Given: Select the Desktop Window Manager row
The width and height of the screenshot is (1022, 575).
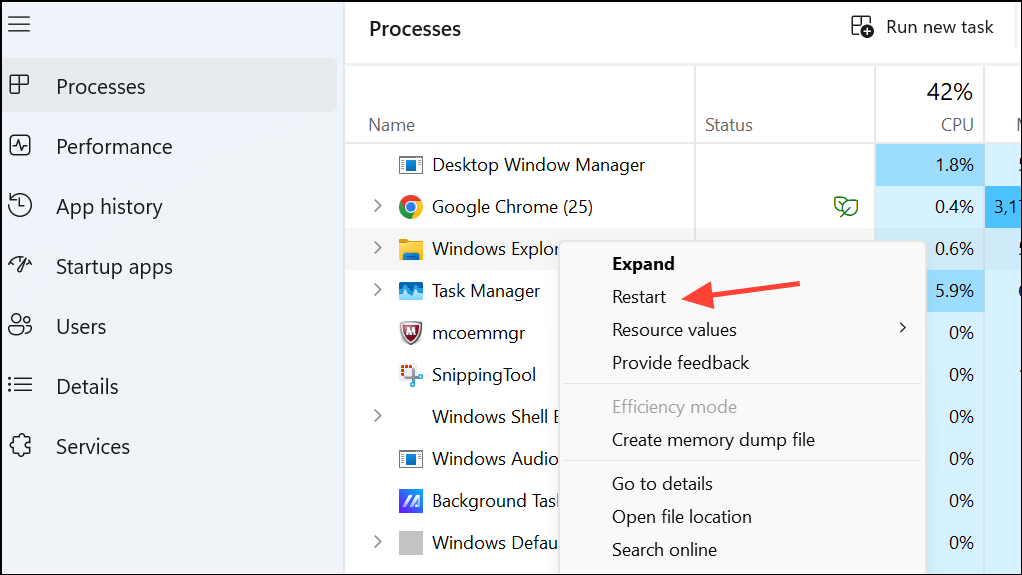Looking at the screenshot, I should tap(538, 165).
